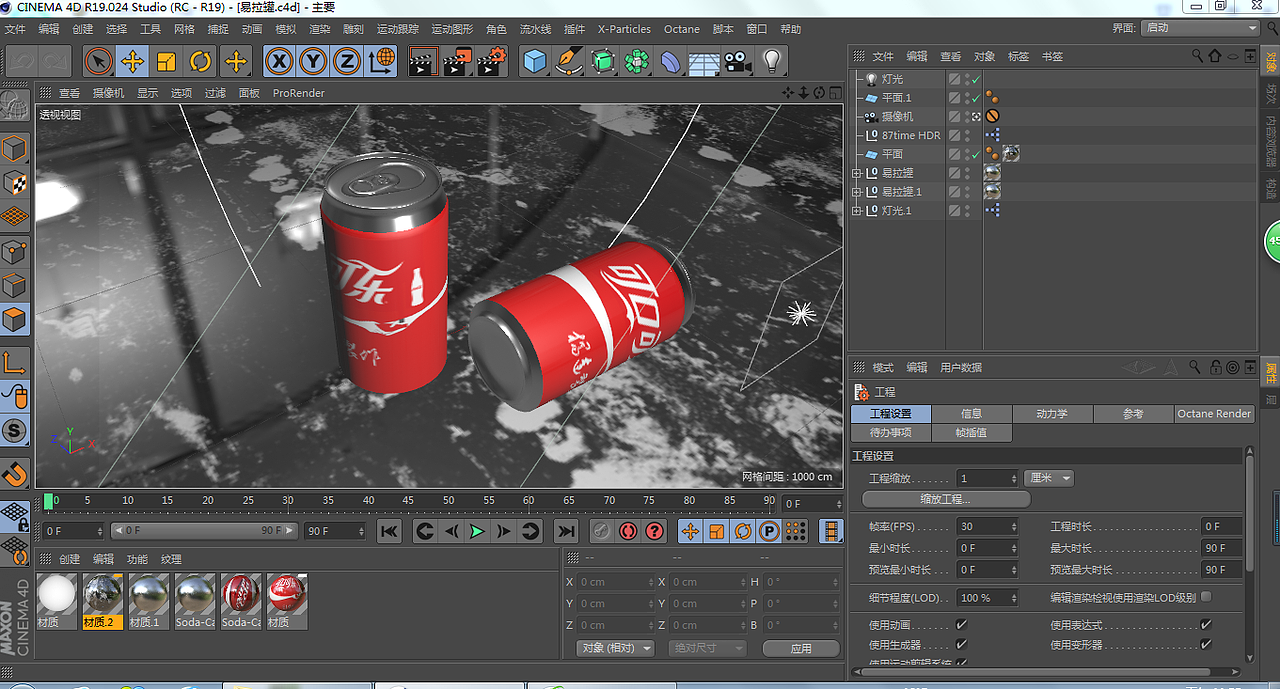Toggle the 使用表达式 checkbox
This screenshot has width=1280, height=689.
coord(1206,625)
